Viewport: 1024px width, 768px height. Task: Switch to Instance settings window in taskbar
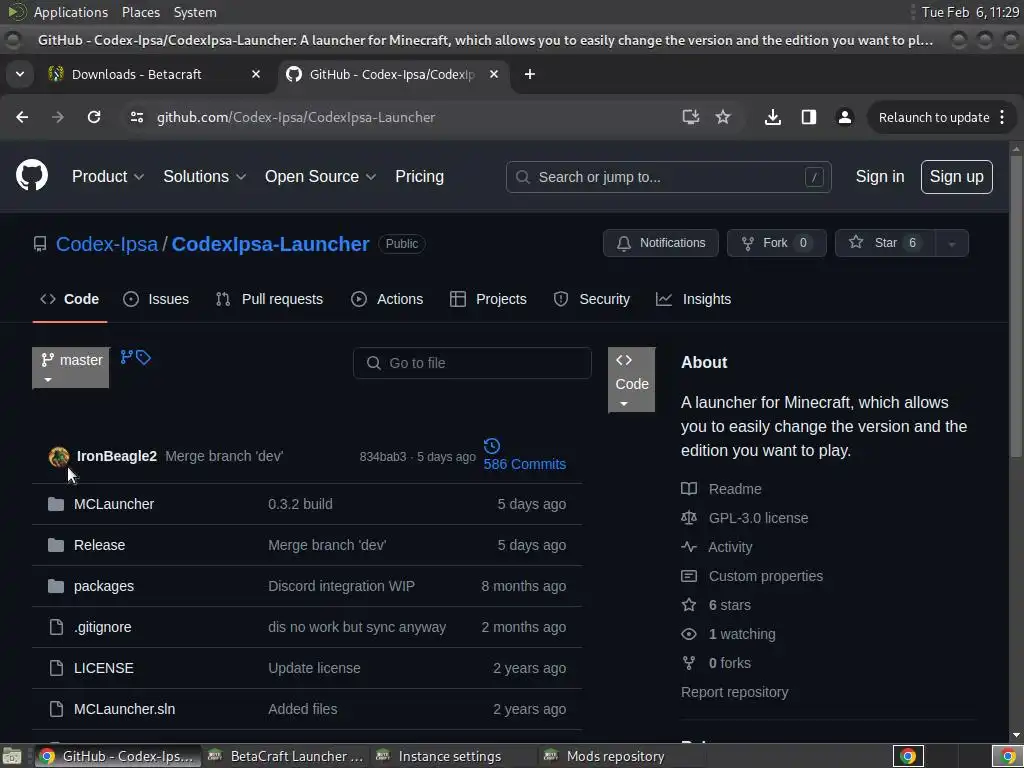(449, 756)
